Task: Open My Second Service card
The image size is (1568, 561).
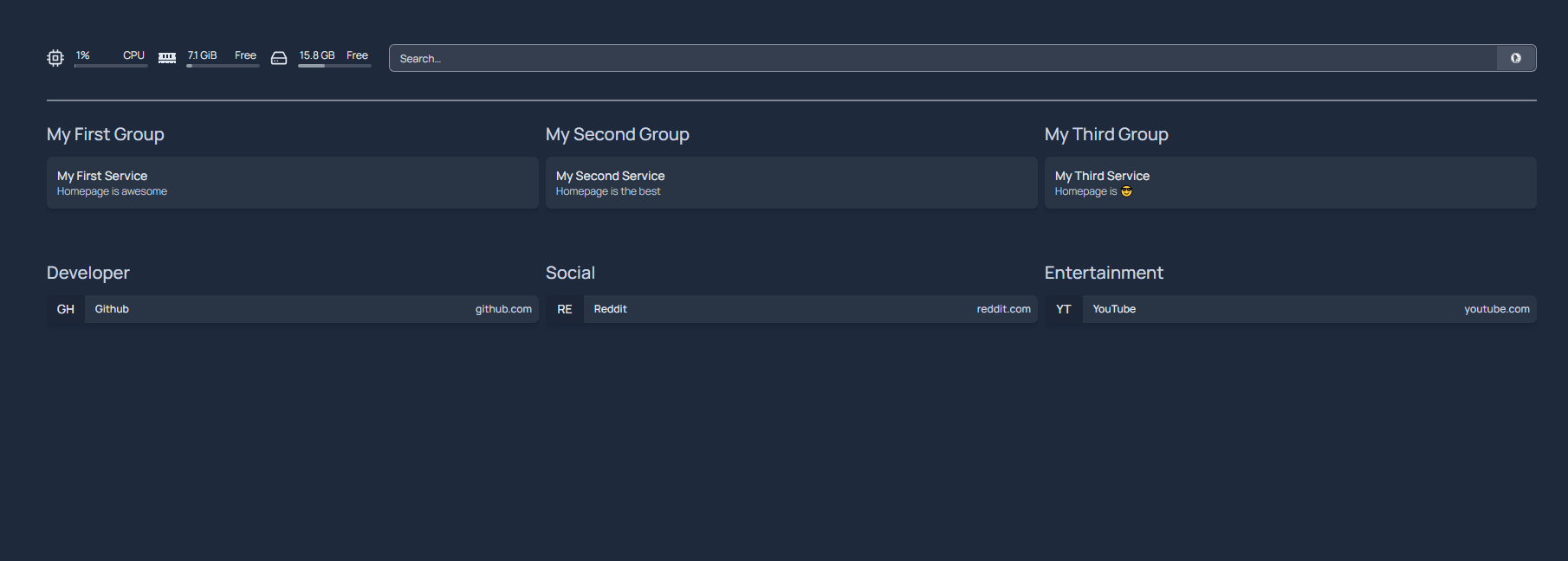Action: point(792,183)
